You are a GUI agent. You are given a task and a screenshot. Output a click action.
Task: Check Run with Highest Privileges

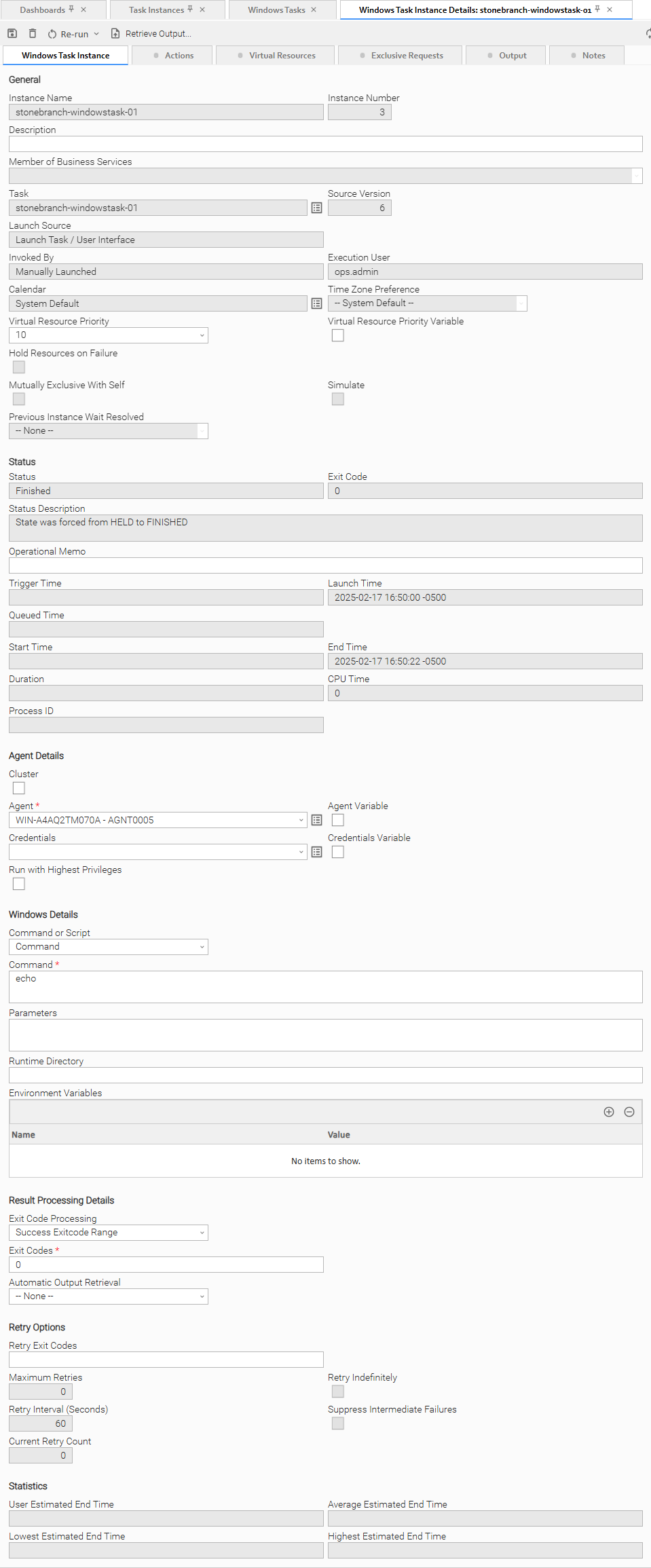(x=19, y=884)
